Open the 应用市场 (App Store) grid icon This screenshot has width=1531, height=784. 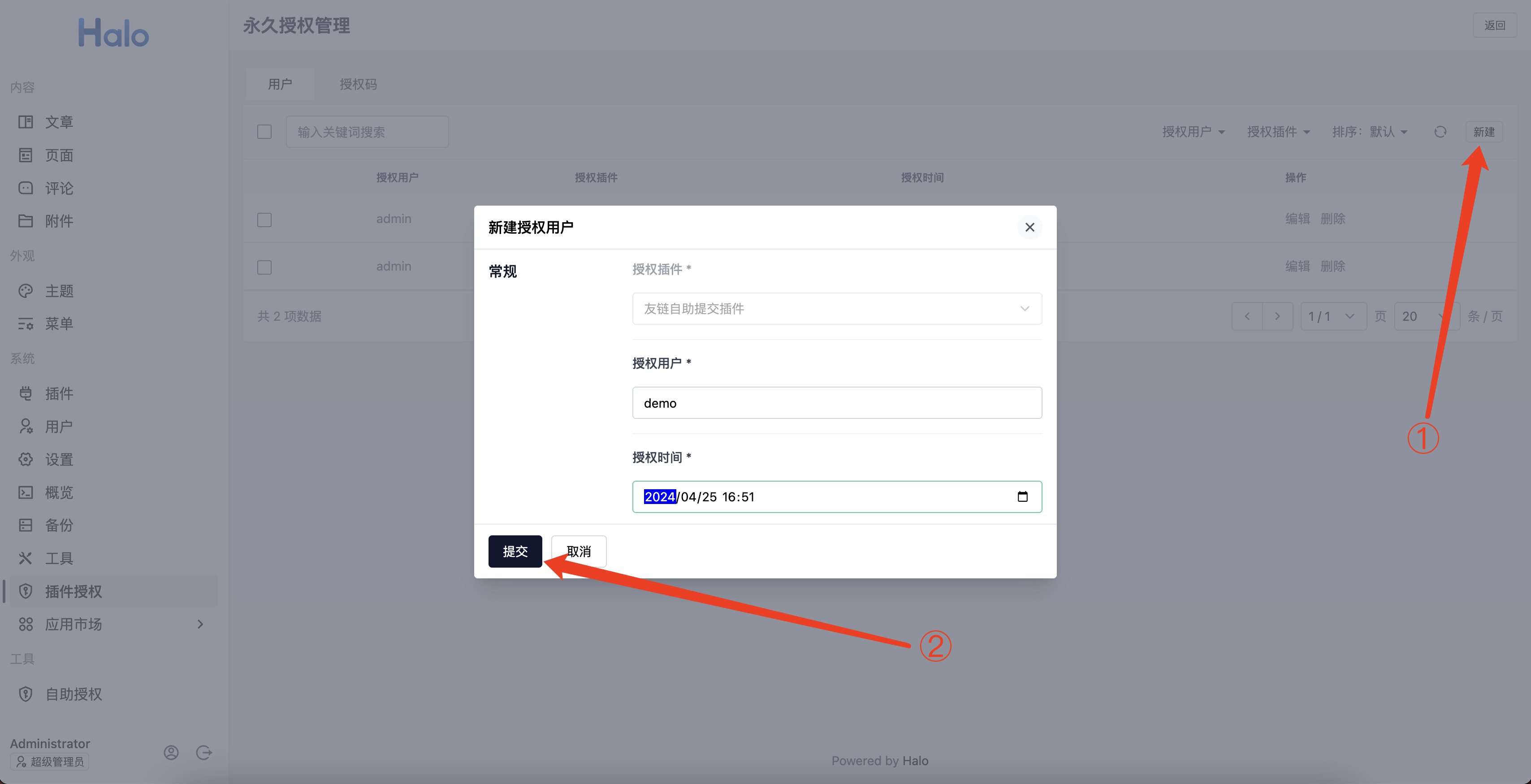click(26, 624)
